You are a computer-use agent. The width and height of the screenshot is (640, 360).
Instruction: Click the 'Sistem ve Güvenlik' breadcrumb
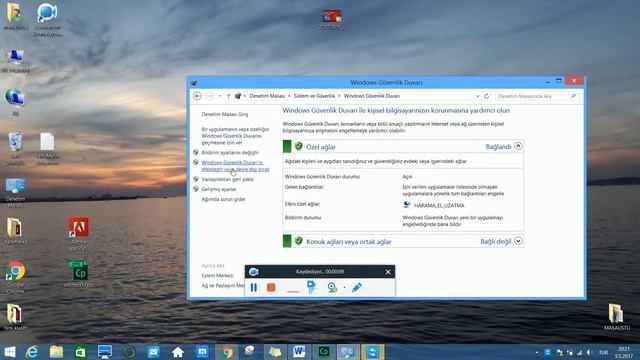314,96
